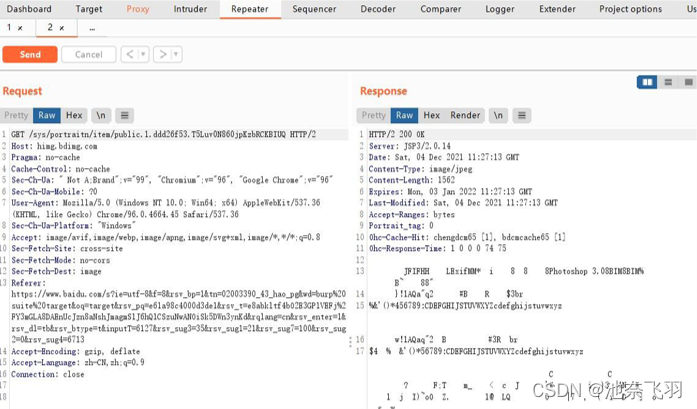Close Repeater request tab 1
Viewport: 697px width, 409px height.
pos(20,28)
